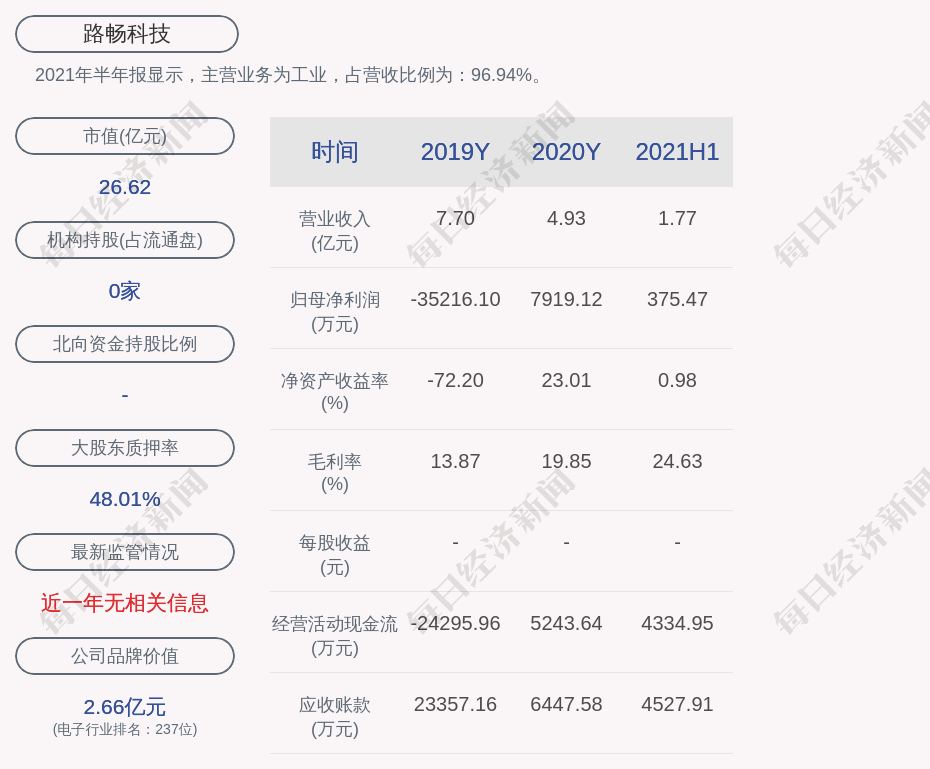Click the 应收账款(万元) row label
Screen dimensions: 930x769
[x=335, y=717]
